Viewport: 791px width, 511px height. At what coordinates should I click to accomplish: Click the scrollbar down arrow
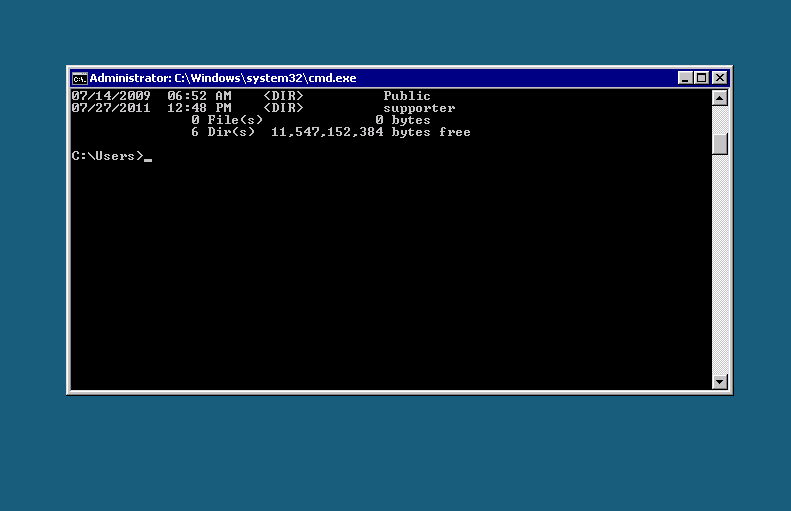720,381
